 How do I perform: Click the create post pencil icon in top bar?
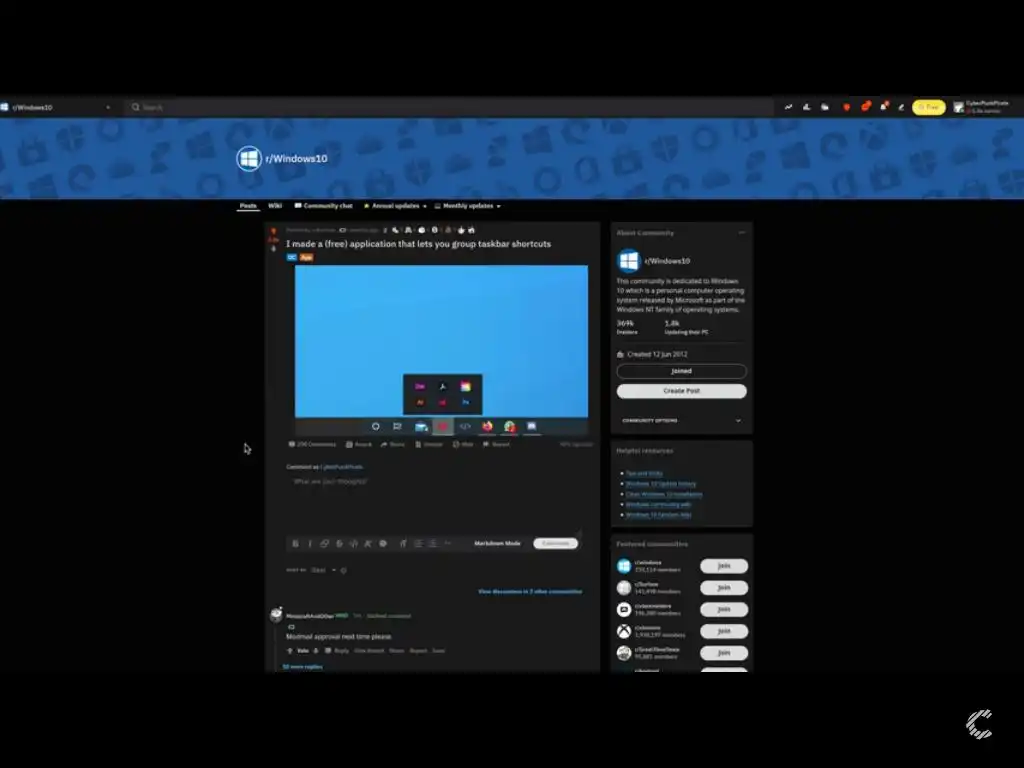click(x=901, y=107)
